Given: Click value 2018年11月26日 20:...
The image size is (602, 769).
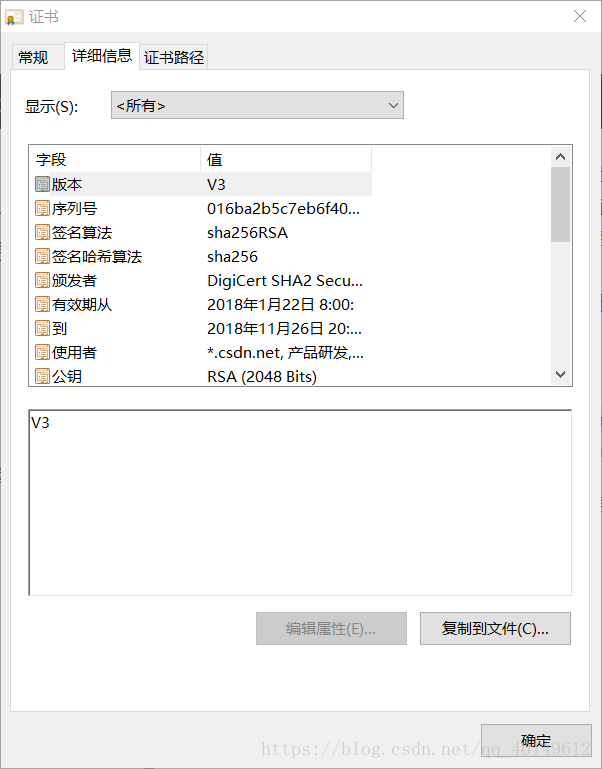Looking at the screenshot, I should tap(285, 329).
